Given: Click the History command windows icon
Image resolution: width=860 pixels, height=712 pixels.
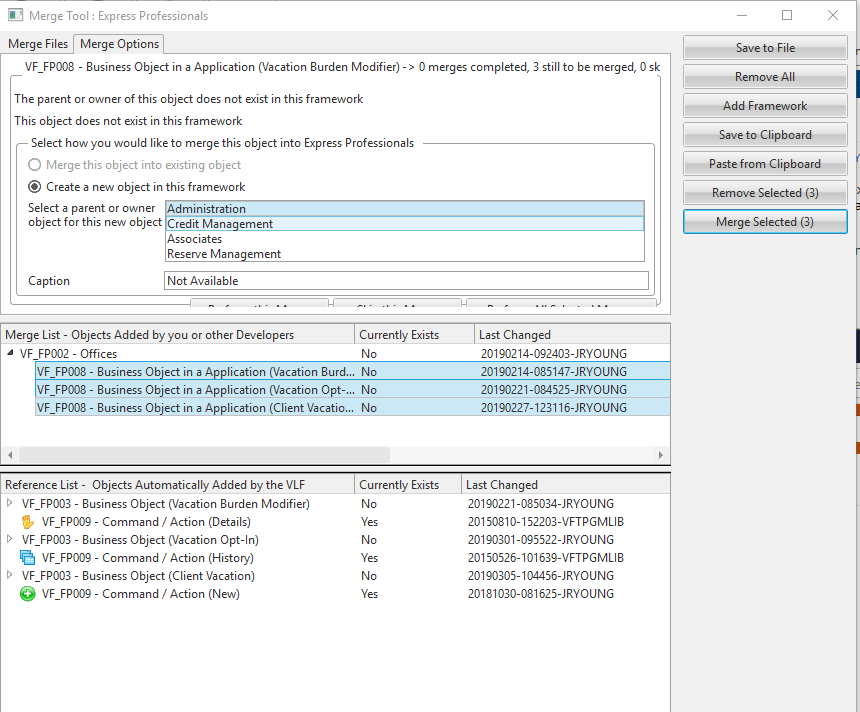Looking at the screenshot, I should pyautogui.click(x=28, y=558).
